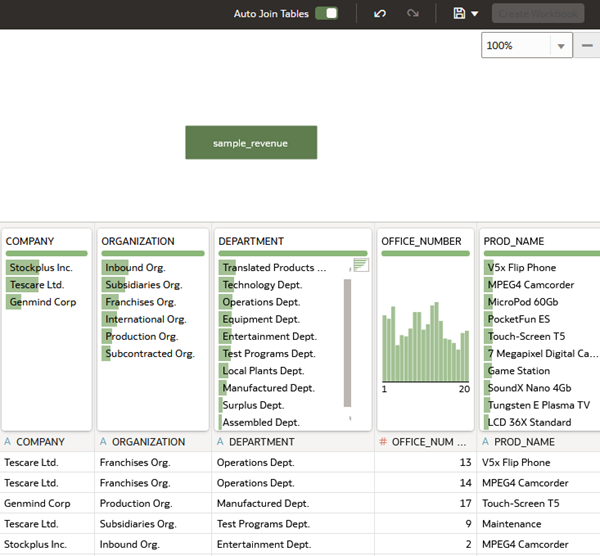Select the sample_revenue table node
The width and height of the screenshot is (600, 556).
pyautogui.click(x=251, y=143)
